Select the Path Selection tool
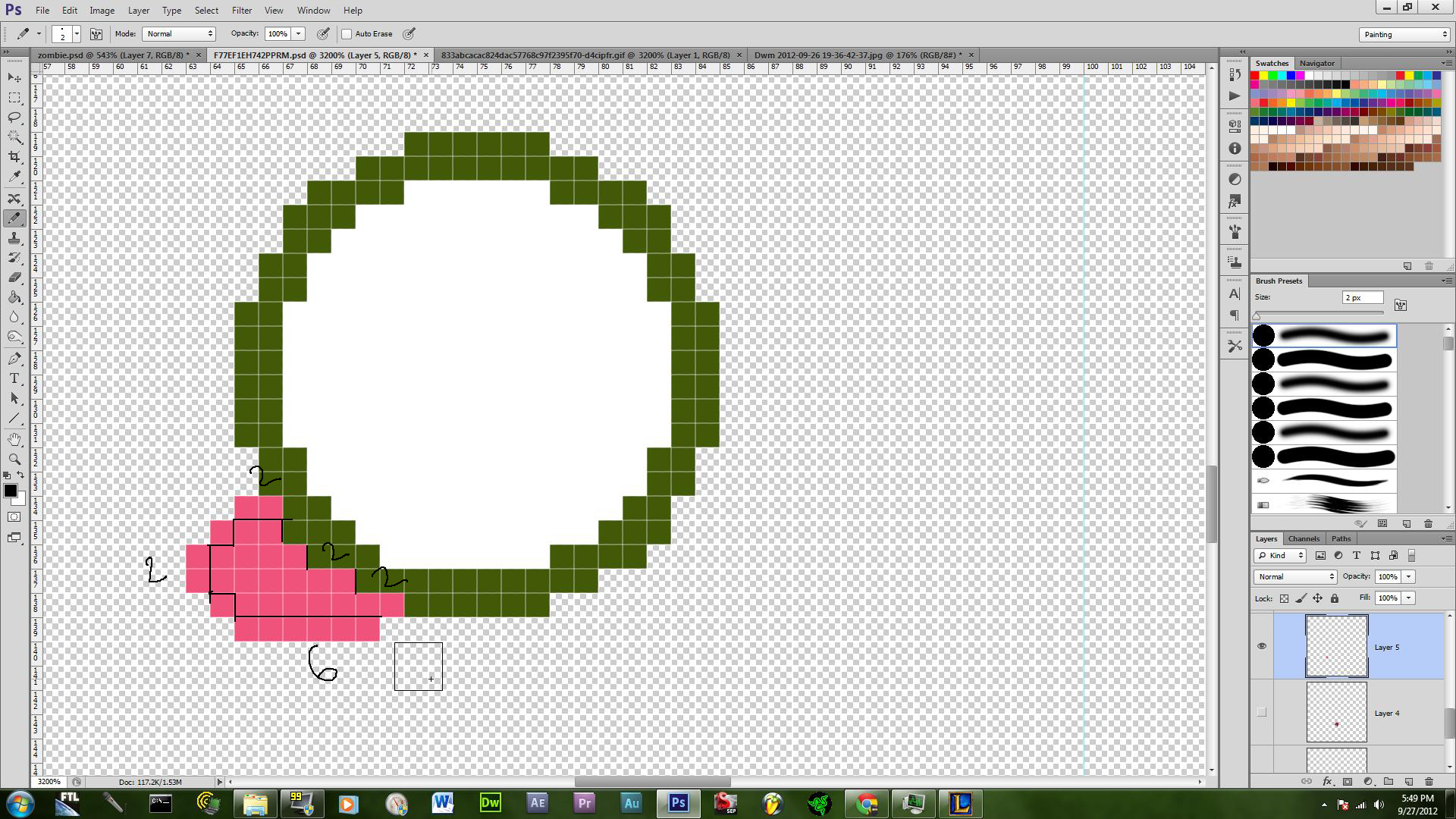The image size is (1456, 819). (14, 398)
